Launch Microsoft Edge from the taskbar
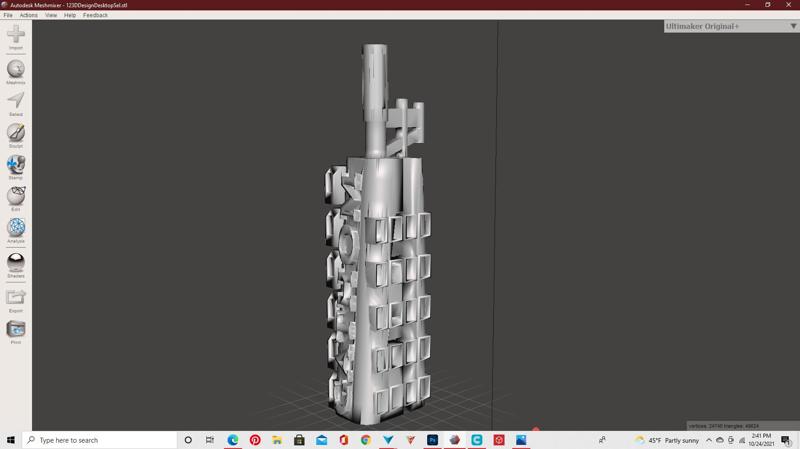This screenshot has width=800, height=449. (x=233, y=440)
